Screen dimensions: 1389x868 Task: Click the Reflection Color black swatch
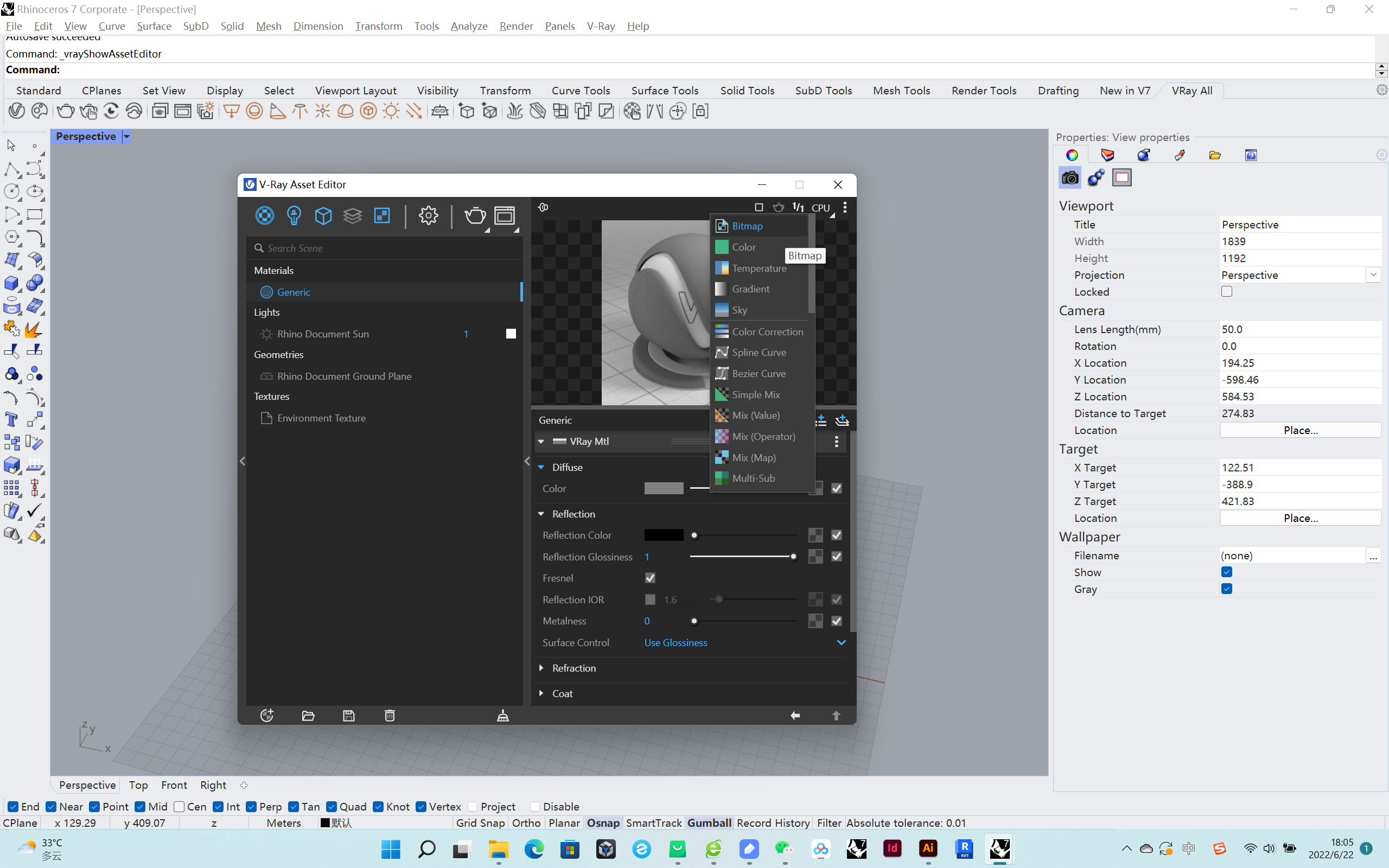pyautogui.click(x=664, y=535)
